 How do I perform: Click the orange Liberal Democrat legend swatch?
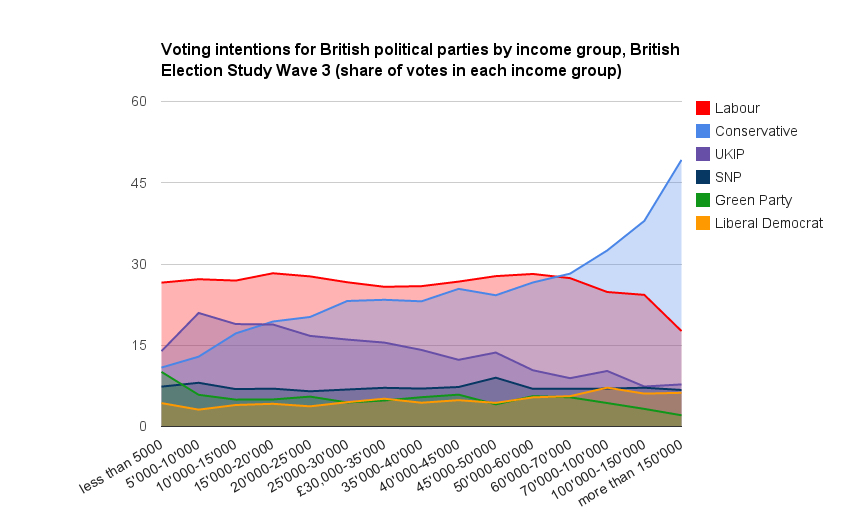click(x=703, y=223)
